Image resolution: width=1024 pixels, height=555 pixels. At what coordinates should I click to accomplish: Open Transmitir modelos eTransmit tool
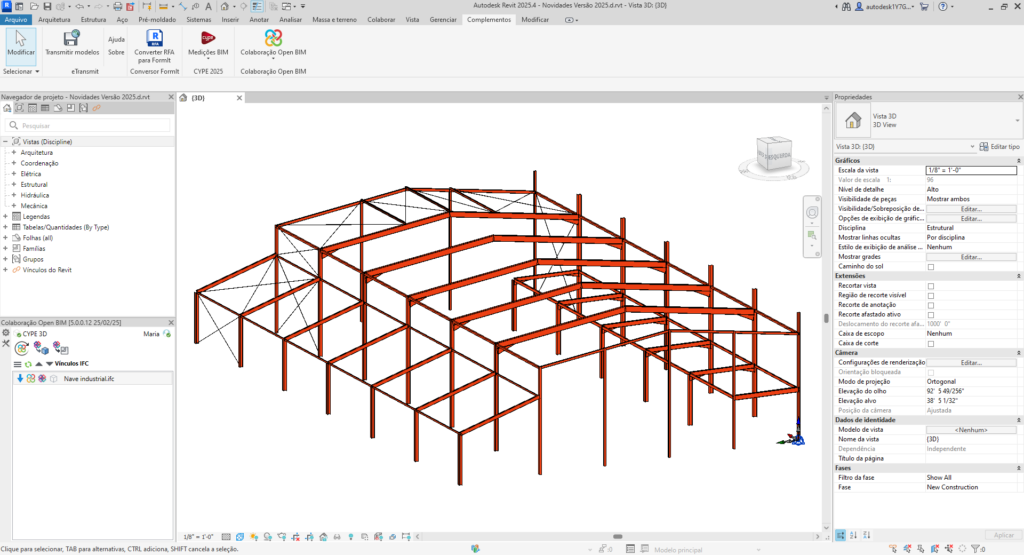tap(72, 43)
